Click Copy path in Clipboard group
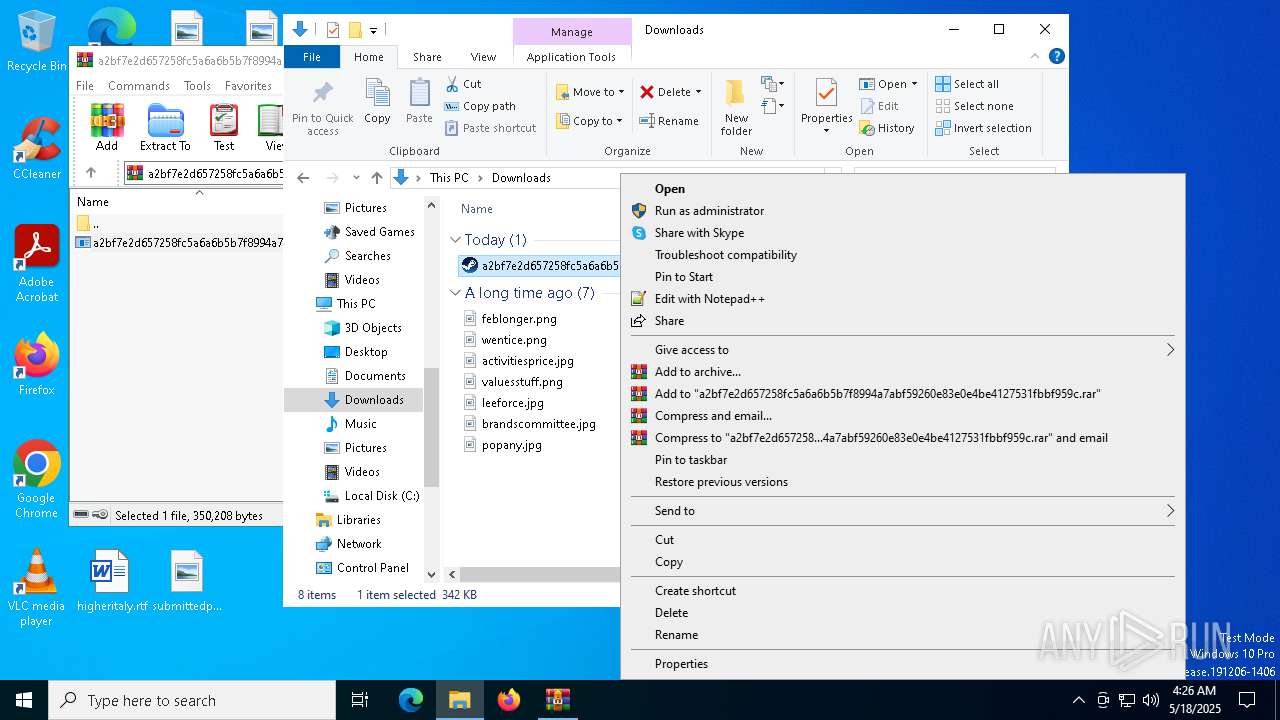 480,106
